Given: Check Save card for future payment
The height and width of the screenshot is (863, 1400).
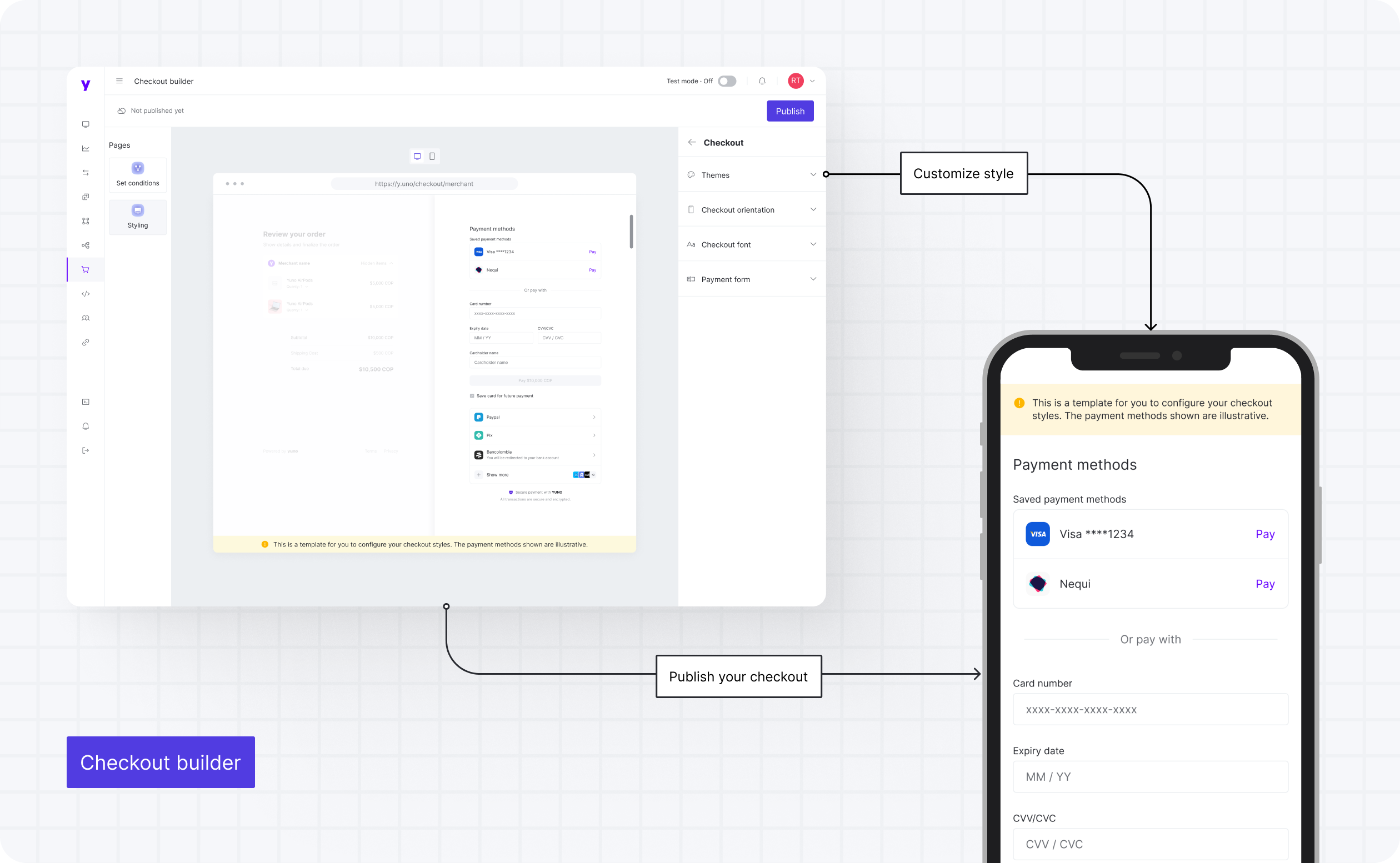Looking at the screenshot, I should (472, 395).
